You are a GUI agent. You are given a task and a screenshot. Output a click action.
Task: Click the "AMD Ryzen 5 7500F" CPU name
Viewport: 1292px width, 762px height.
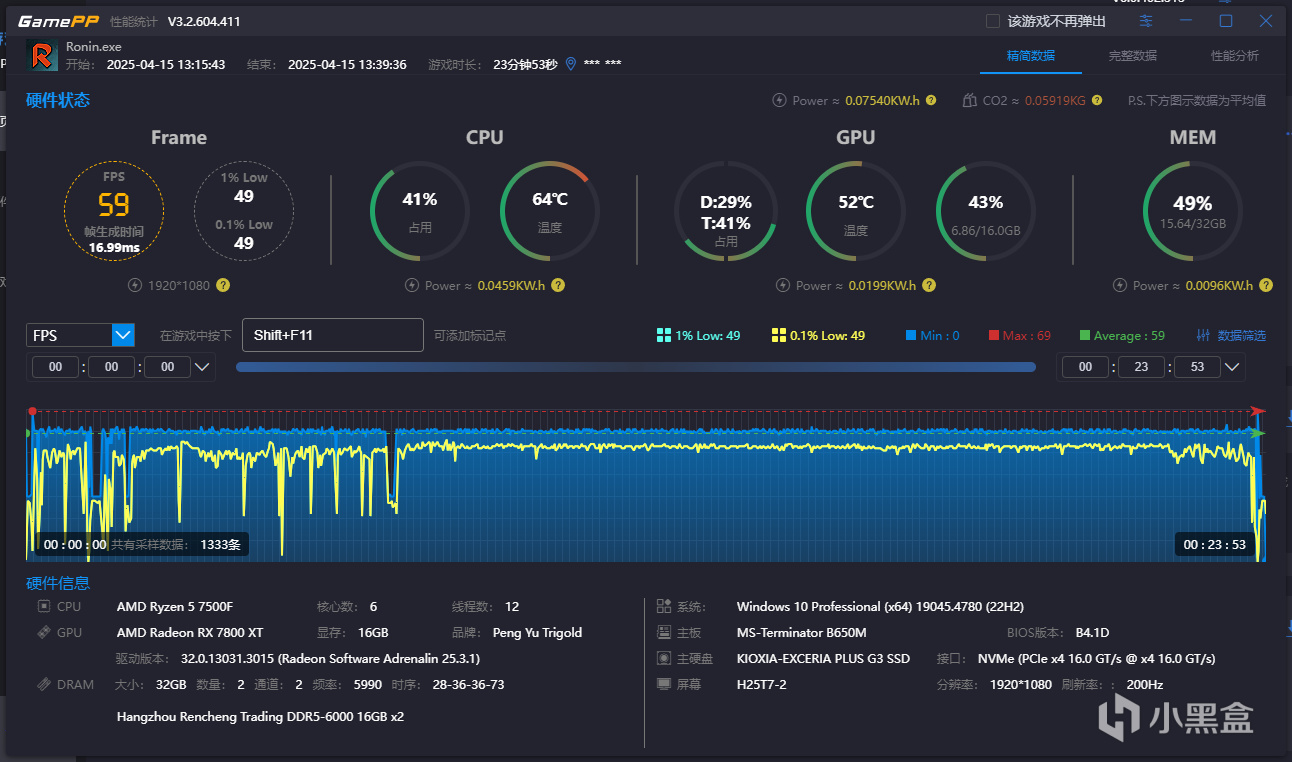173,606
